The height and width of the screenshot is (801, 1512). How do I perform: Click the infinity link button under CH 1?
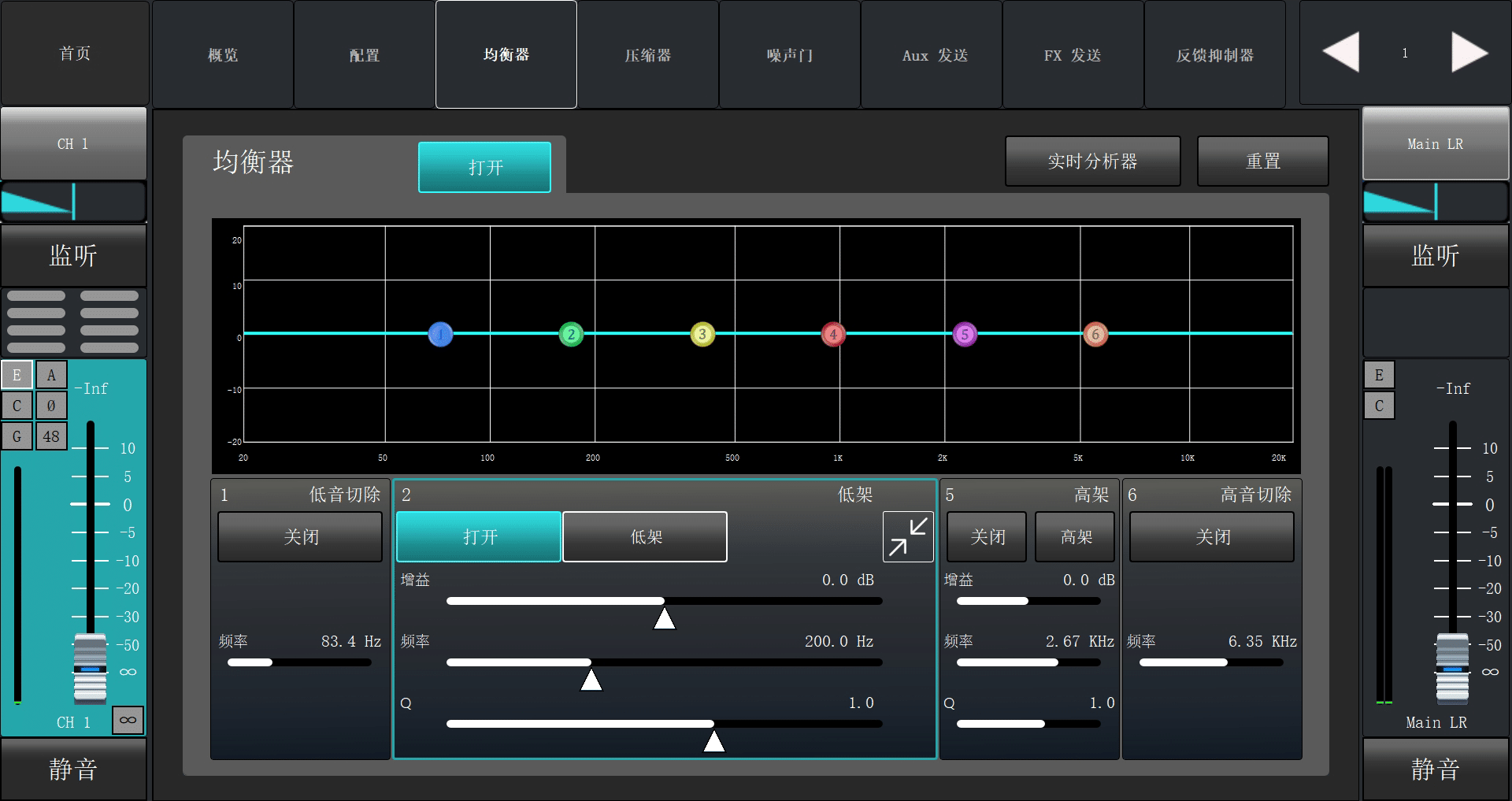pos(128,720)
